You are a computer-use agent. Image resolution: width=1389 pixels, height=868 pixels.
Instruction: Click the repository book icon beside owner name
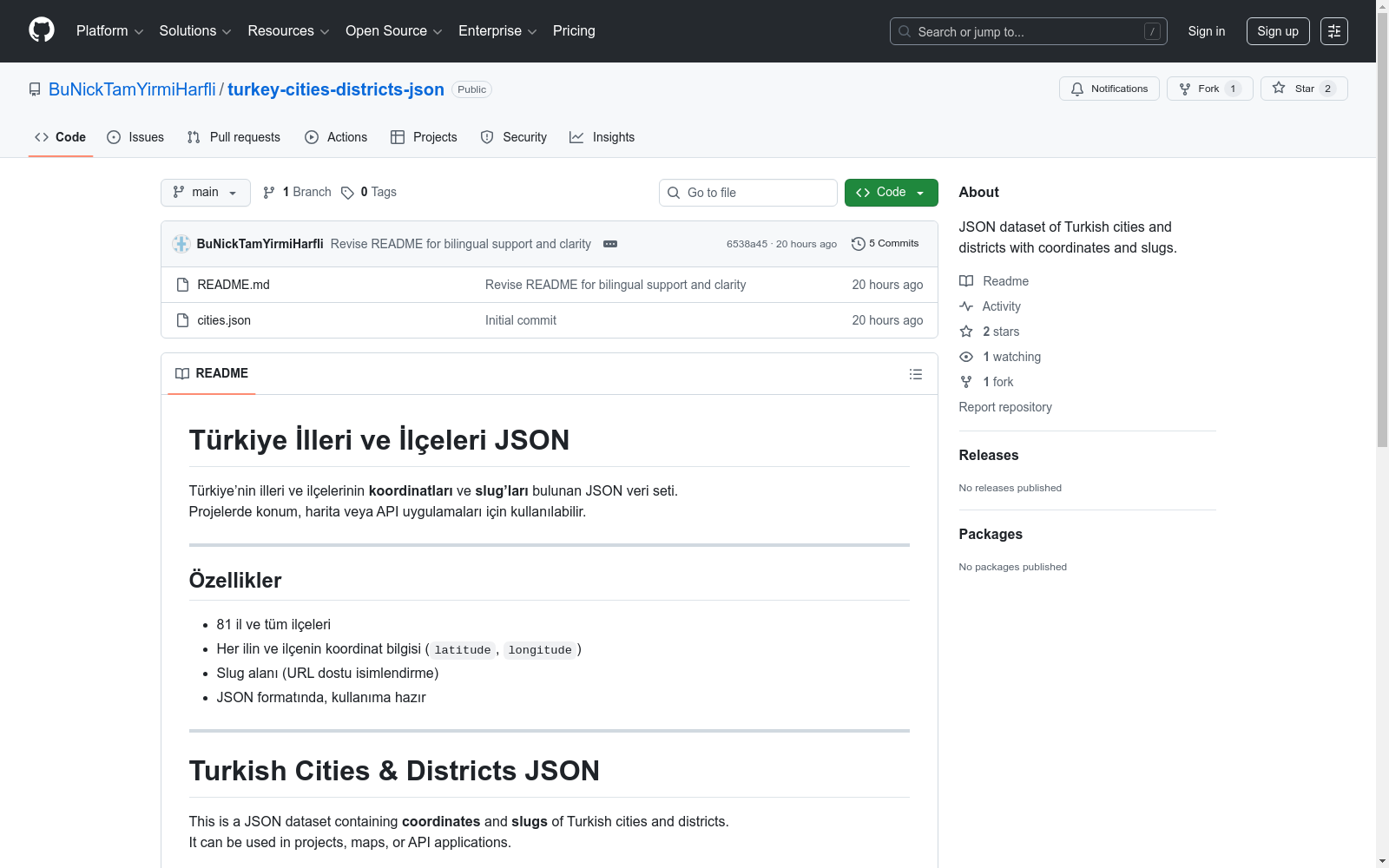(35, 89)
